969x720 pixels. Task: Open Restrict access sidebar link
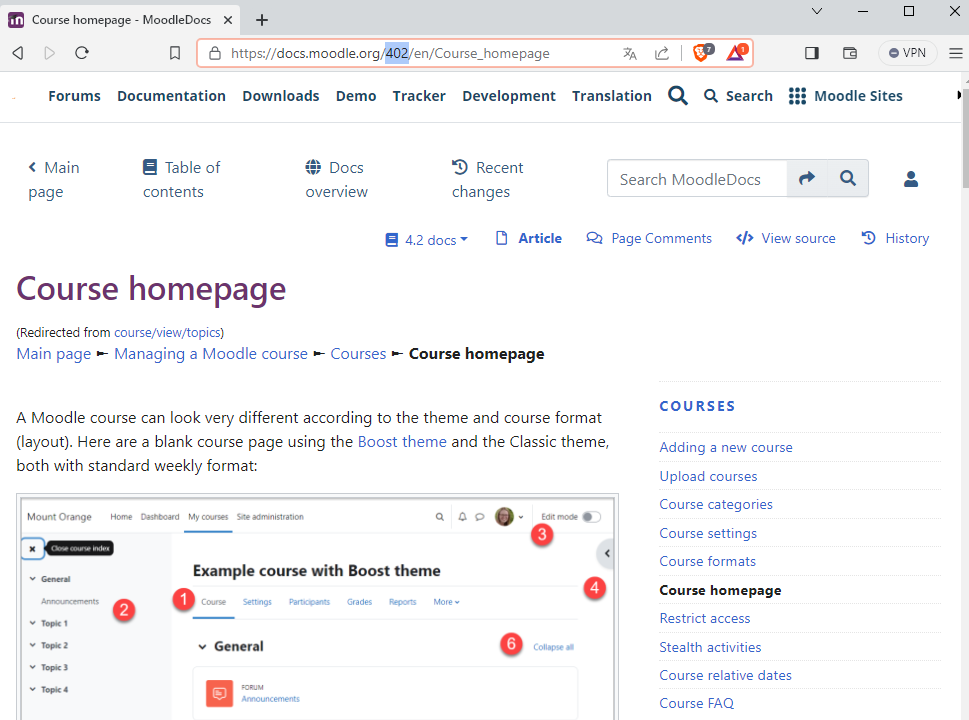coord(705,619)
